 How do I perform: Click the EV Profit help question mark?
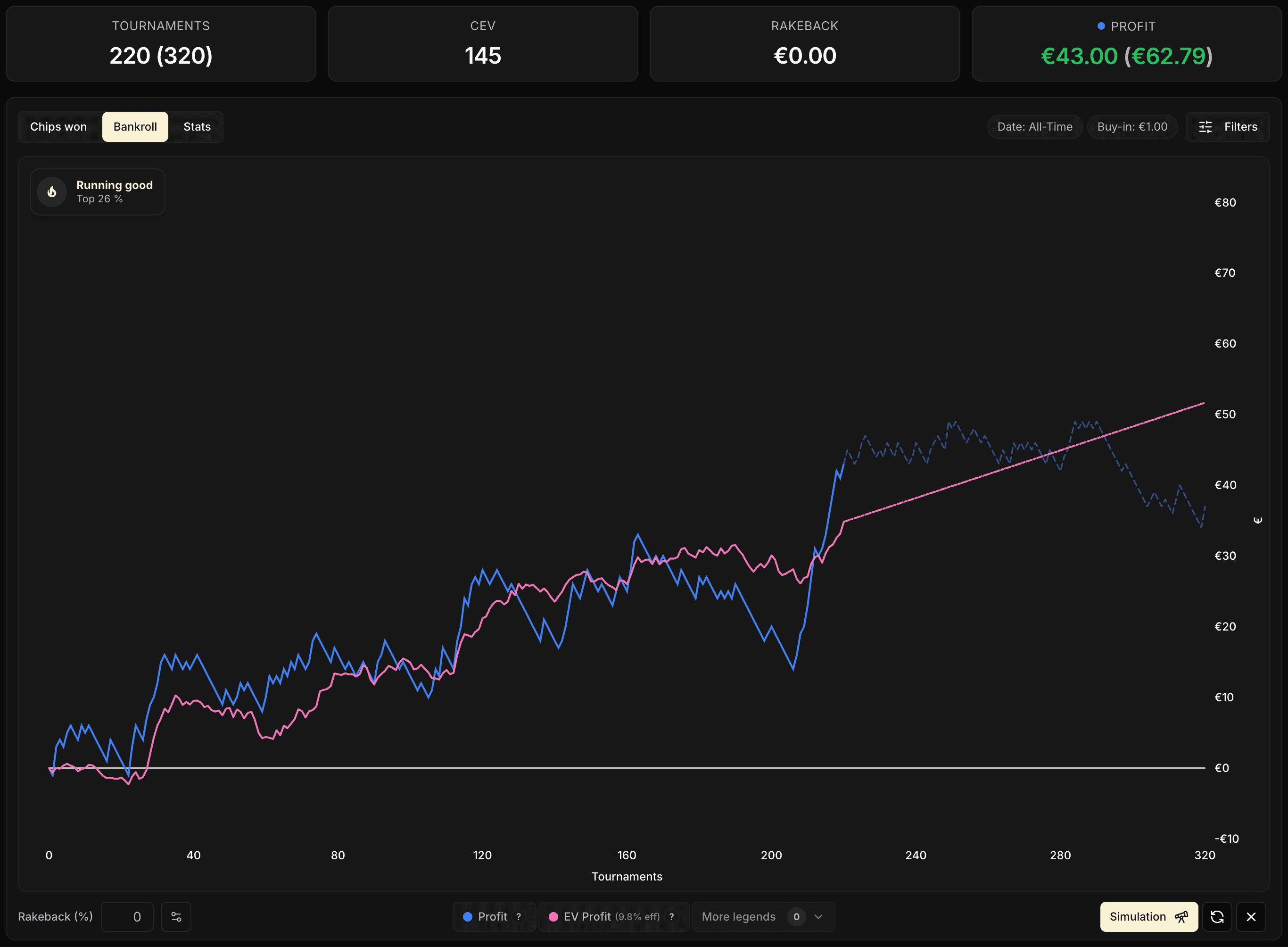(x=671, y=917)
